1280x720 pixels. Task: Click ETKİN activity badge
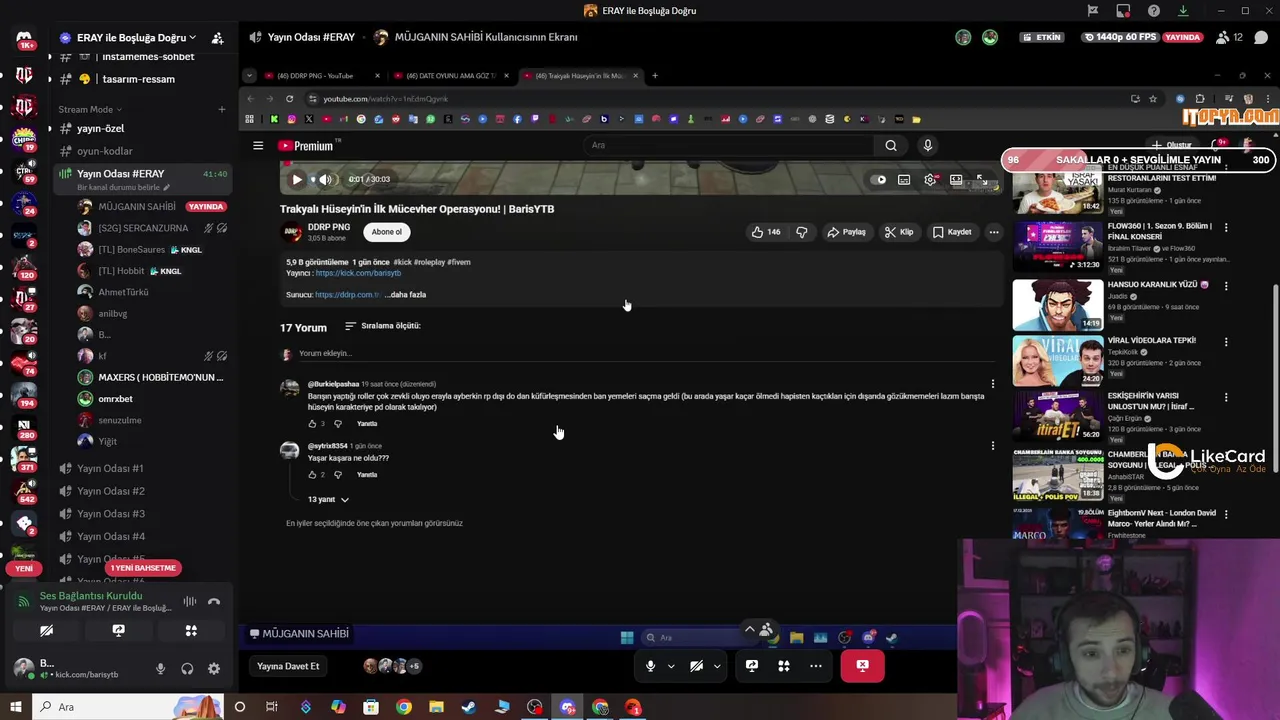click(x=1042, y=37)
